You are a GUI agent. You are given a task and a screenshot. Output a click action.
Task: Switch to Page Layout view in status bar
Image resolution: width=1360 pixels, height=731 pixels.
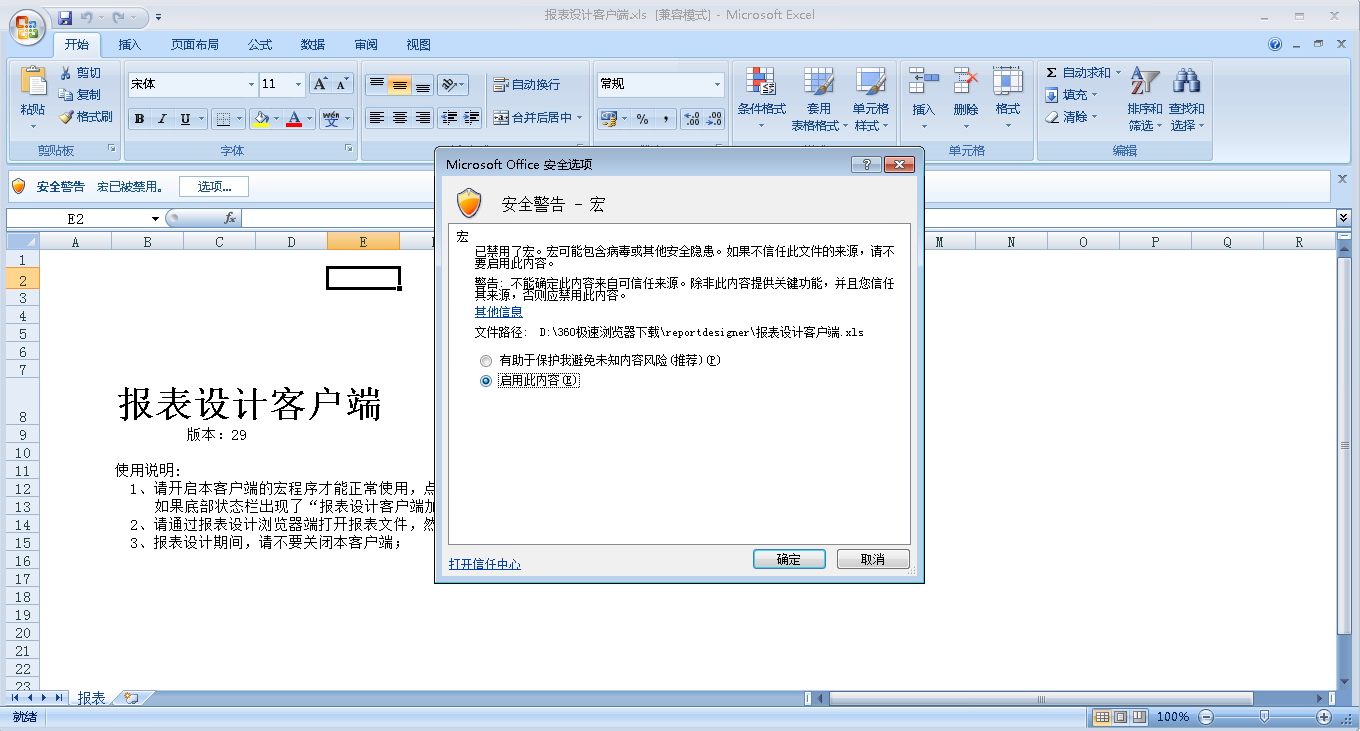pyautogui.click(x=1120, y=717)
